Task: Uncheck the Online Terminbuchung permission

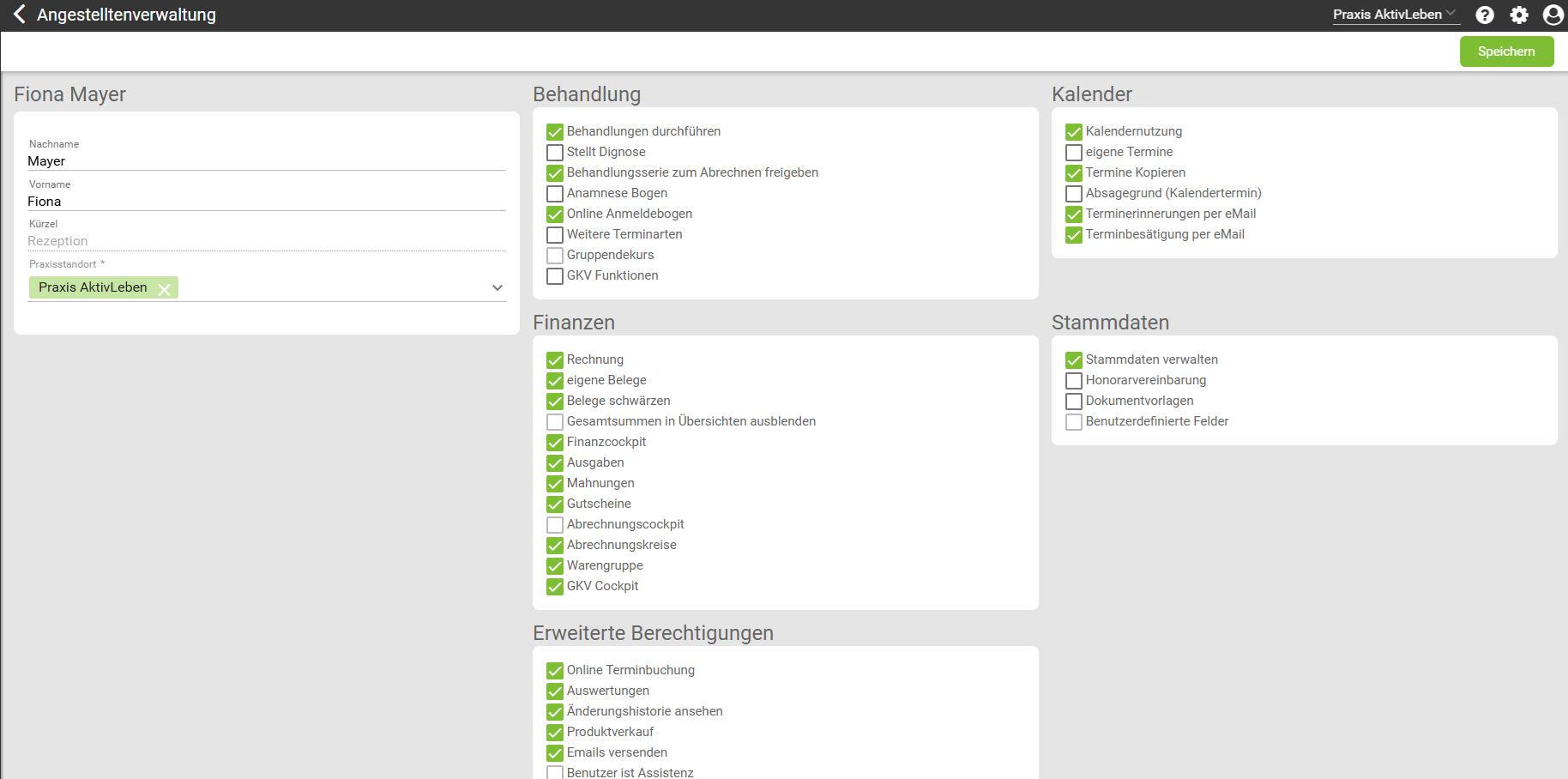Action: (555, 671)
